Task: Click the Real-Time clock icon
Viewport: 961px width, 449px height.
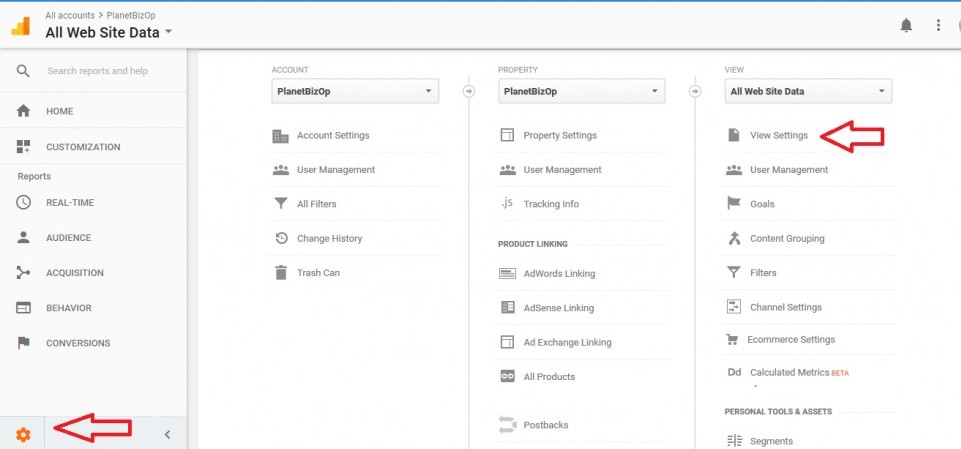Action: tap(23, 203)
